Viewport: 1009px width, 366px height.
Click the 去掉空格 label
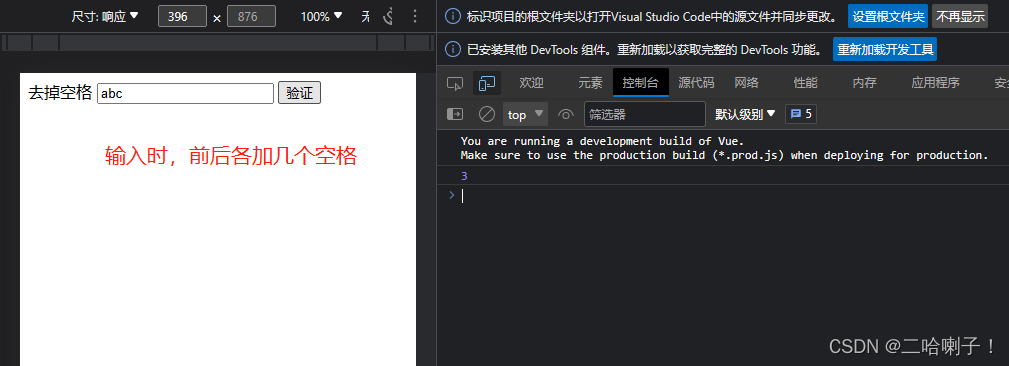click(60, 93)
